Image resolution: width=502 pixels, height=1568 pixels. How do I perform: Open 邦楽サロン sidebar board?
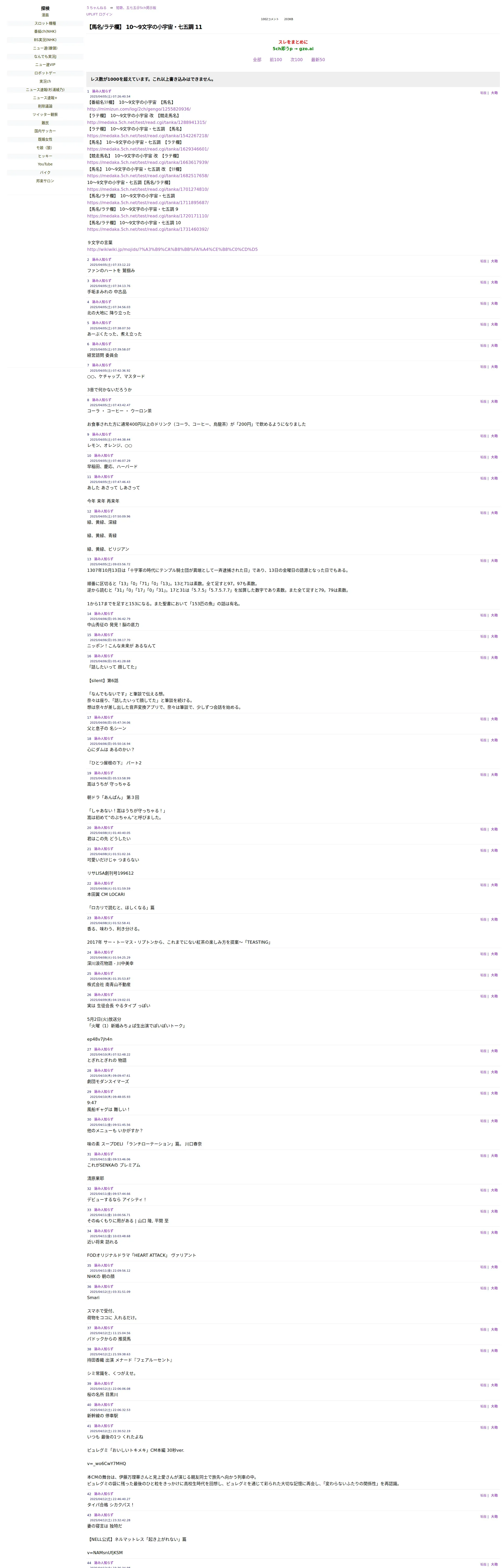point(45,181)
